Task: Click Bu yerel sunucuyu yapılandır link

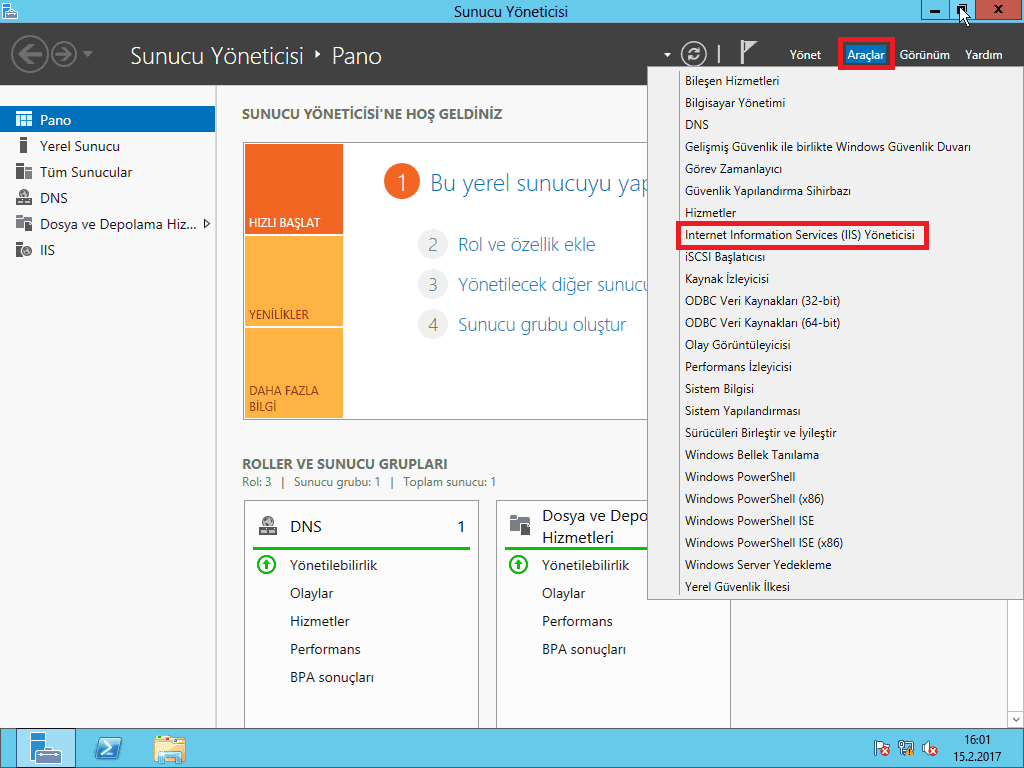Action: [538, 183]
